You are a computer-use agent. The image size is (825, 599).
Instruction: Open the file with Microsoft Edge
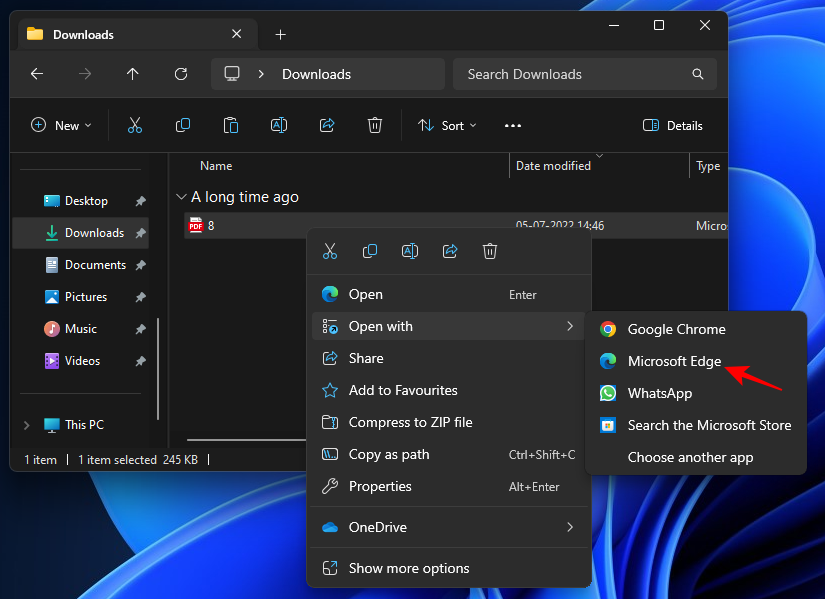tap(674, 361)
